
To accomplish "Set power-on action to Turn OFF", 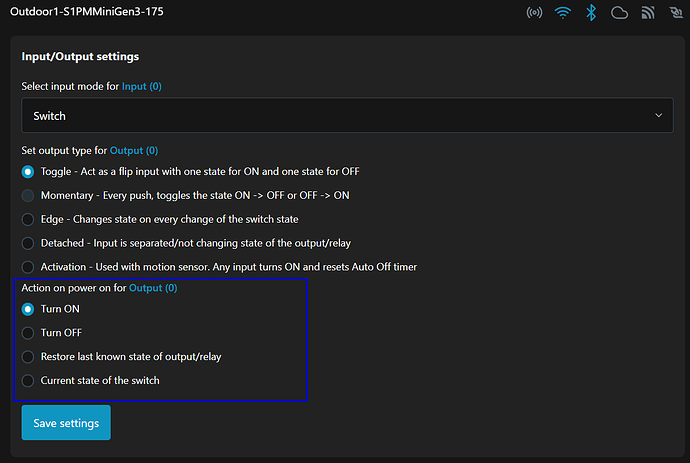I will pos(28,333).
